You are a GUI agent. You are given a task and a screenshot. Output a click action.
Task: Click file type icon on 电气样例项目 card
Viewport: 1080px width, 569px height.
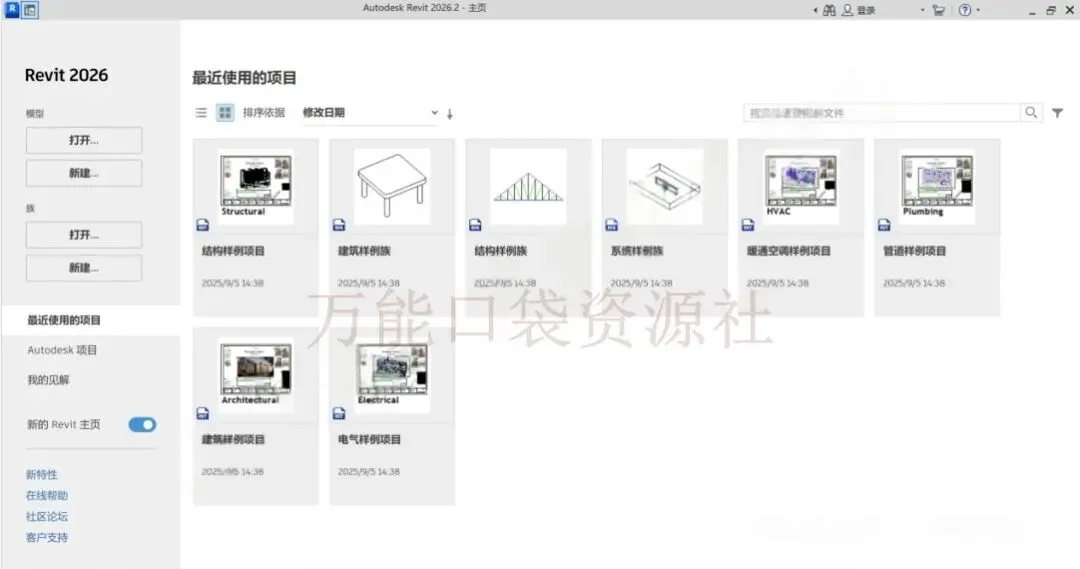[x=339, y=413]
